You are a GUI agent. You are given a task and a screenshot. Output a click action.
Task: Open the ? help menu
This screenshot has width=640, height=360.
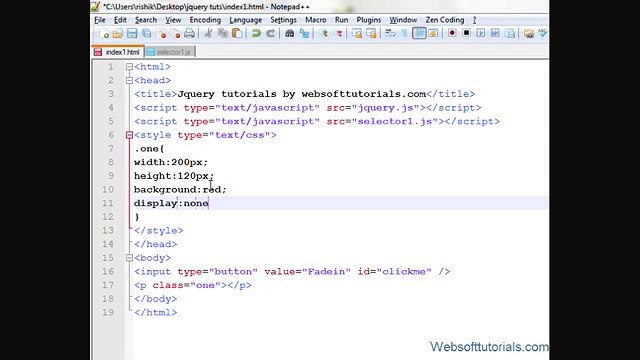[474, 20]
